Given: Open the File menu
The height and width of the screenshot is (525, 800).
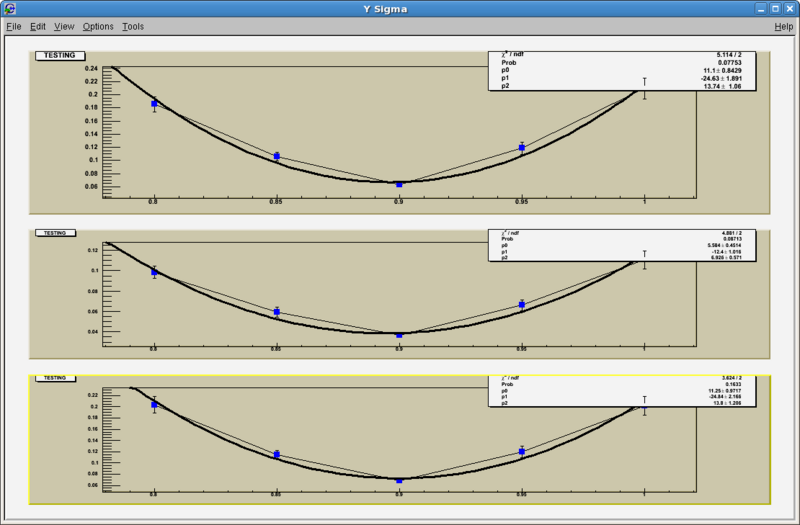Looking at the screenshot, I should 13,27.
